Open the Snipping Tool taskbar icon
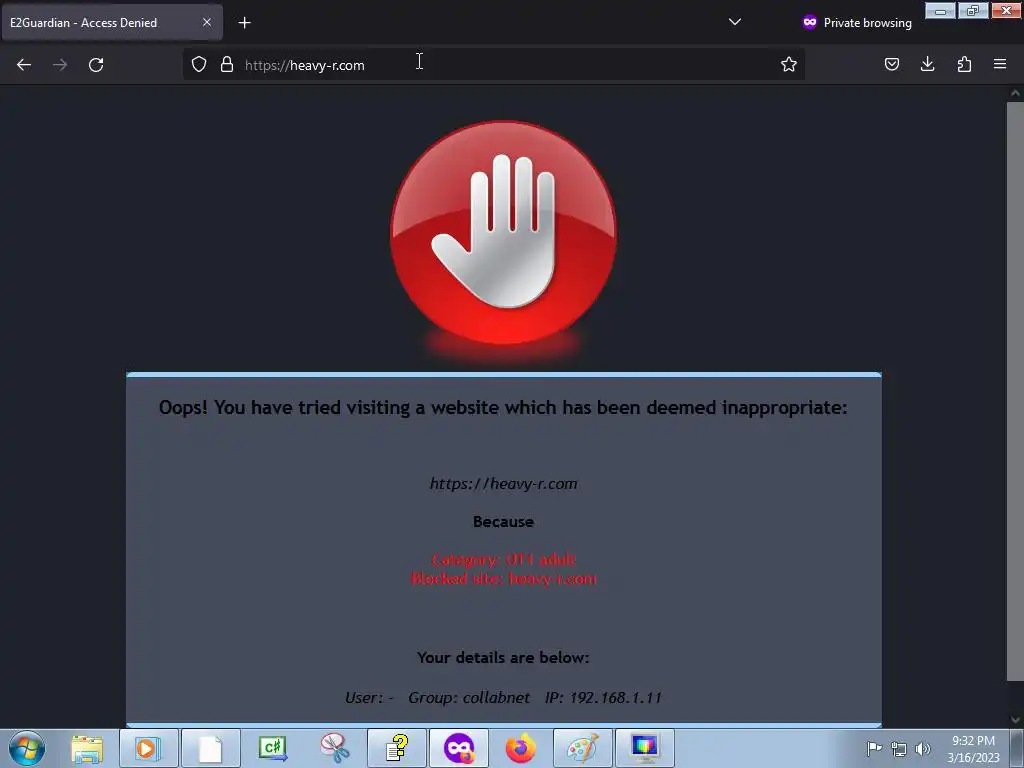Image resolution: width=1024 pixels, height=768 pixels. (334, 748)
